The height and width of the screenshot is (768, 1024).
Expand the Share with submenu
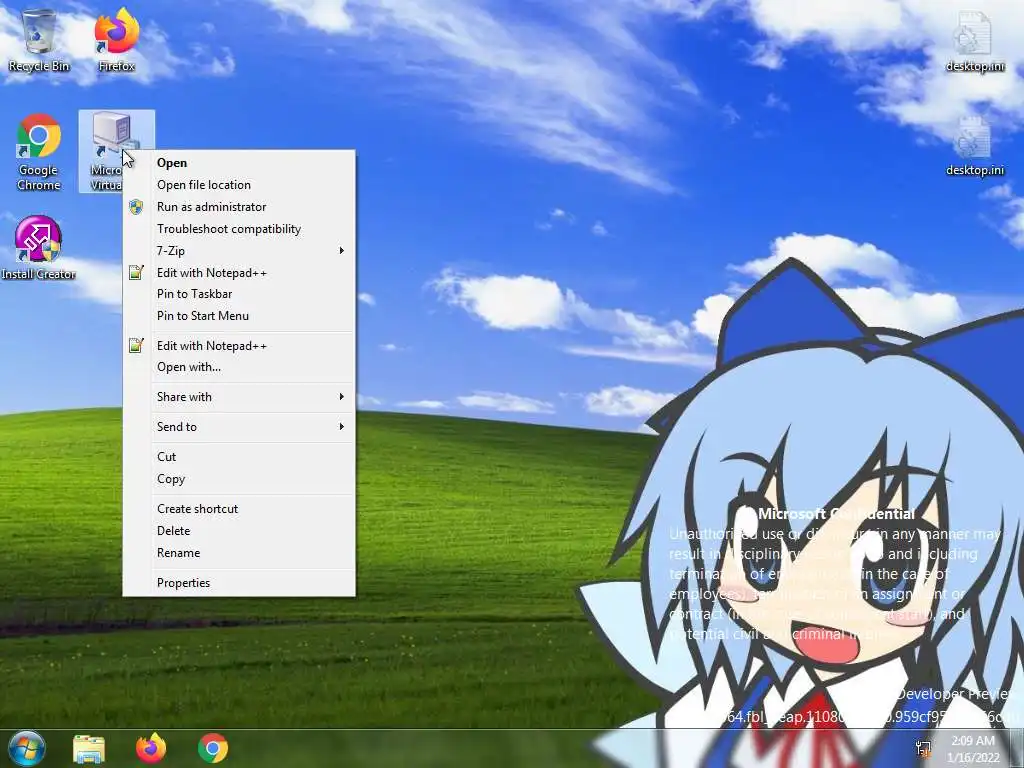(239, 397)
